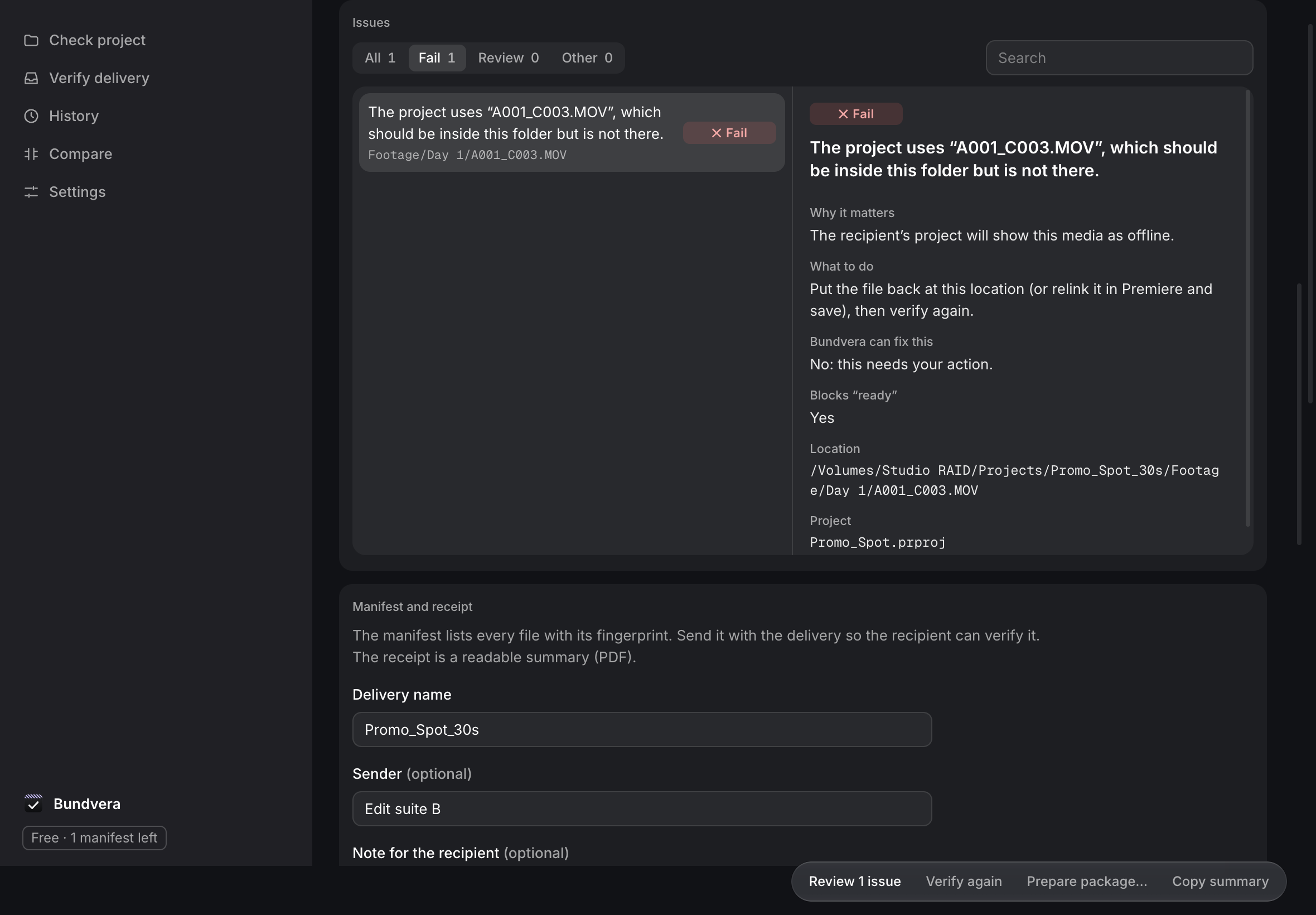This screenshot has width=1316, height=915.
Task: Click Fail badge in the issue list row
Action: [x=729, y=133]
